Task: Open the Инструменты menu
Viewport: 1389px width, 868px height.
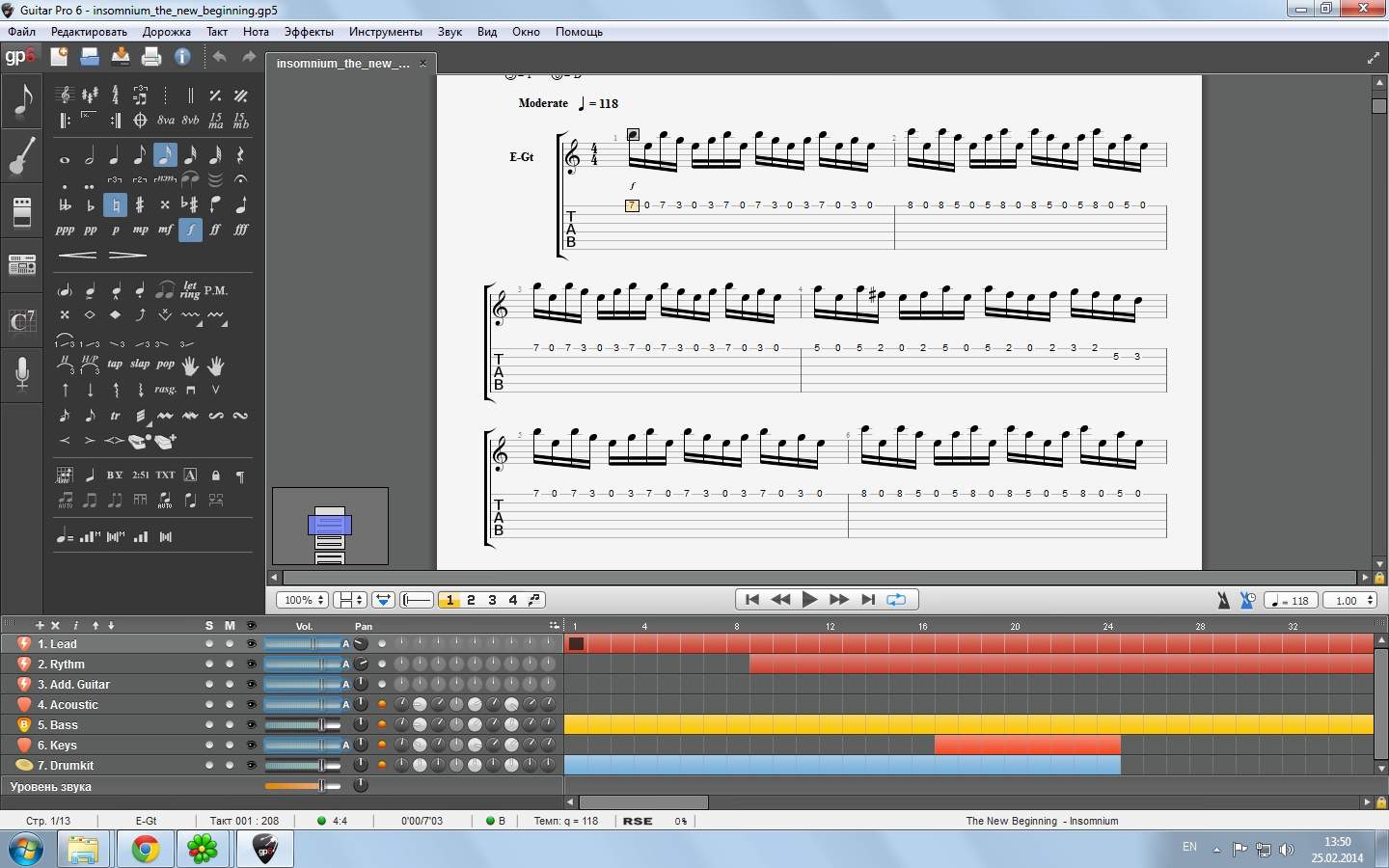Action: [x=385, y=32]
